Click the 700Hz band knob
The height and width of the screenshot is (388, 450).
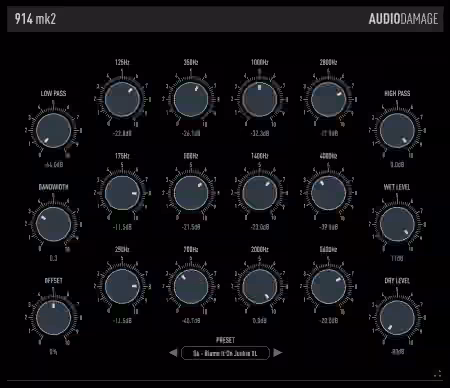(191, 287)
